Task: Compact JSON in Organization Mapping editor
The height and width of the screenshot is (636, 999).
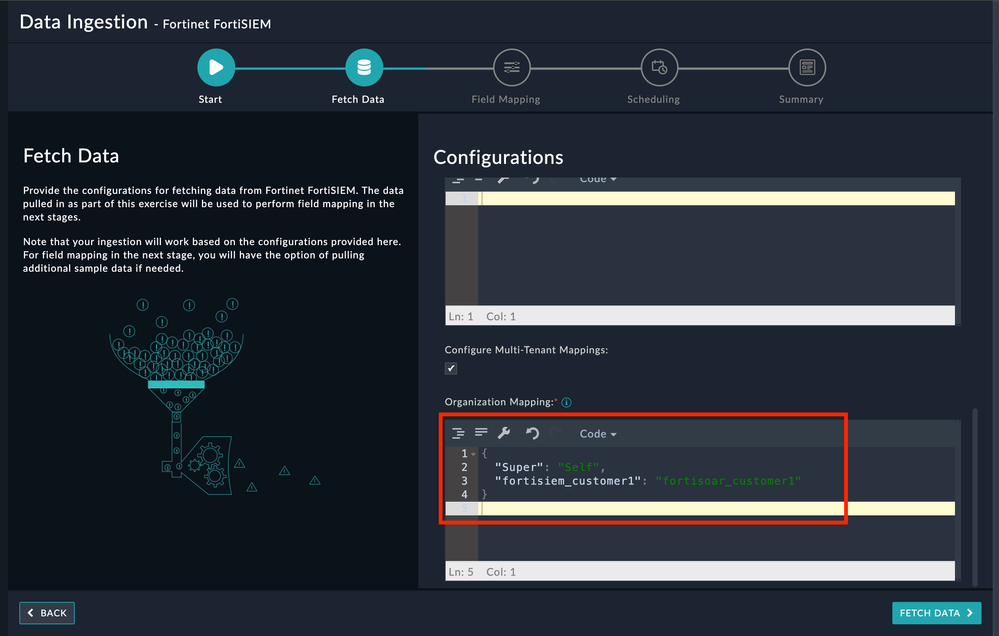Action: pos(481,433)
